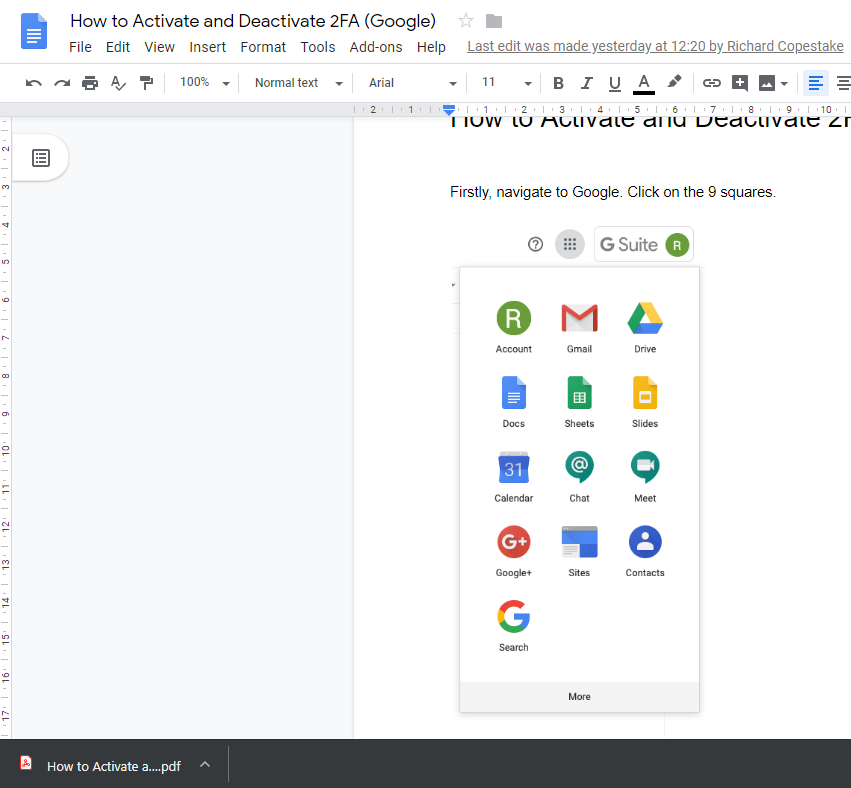The image size is (851, 788).
Task: Open the Edit menu
Action: [x=118, y=47]
